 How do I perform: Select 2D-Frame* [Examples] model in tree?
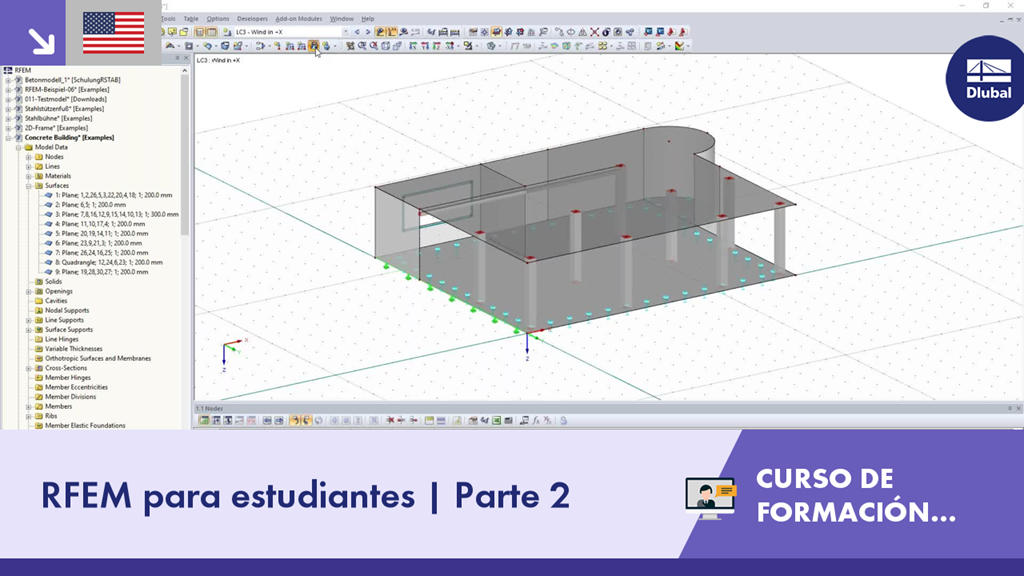point(56,128)
